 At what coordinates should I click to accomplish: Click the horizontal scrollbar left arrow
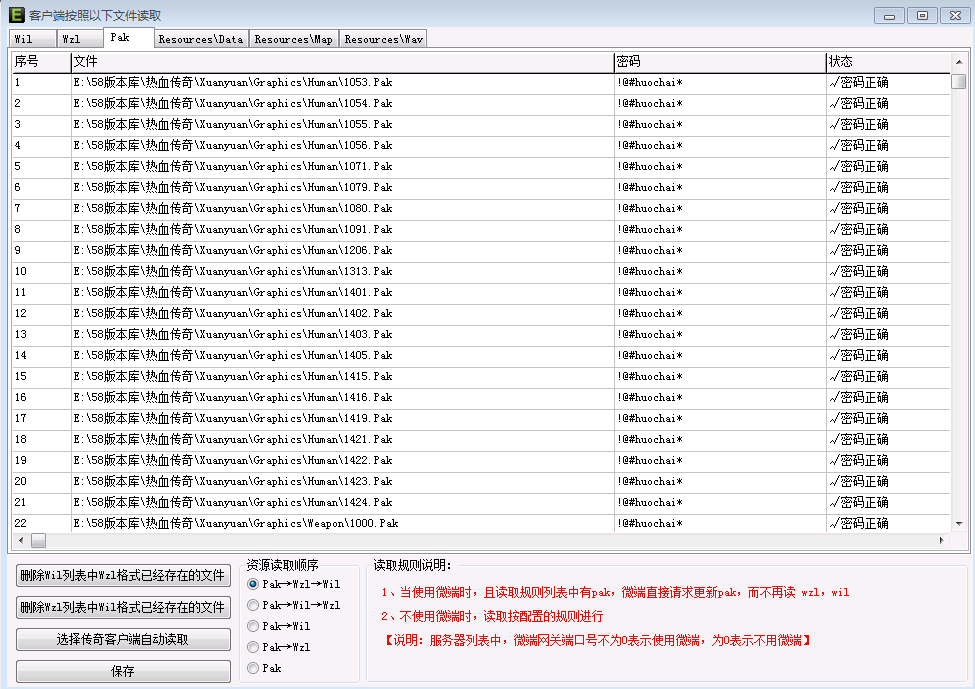pyautogui.click(x=21, y=540)
